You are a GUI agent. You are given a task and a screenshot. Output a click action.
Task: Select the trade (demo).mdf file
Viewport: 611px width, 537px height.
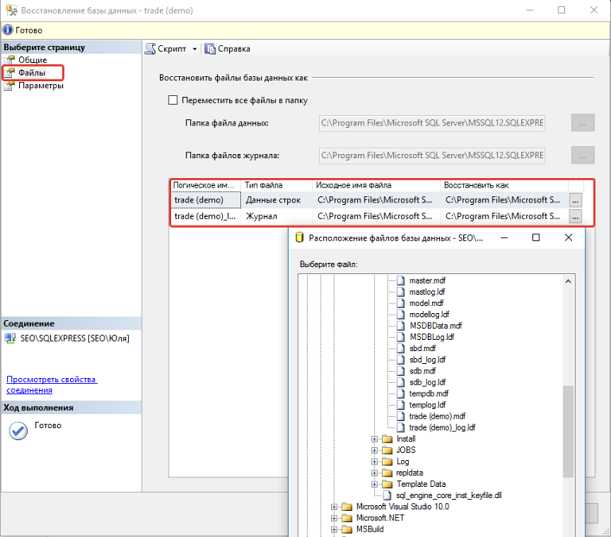click(438, 415)
